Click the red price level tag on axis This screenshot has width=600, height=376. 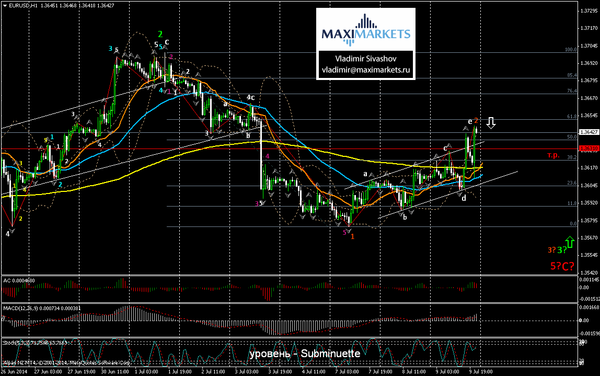(x=589, y=148)
